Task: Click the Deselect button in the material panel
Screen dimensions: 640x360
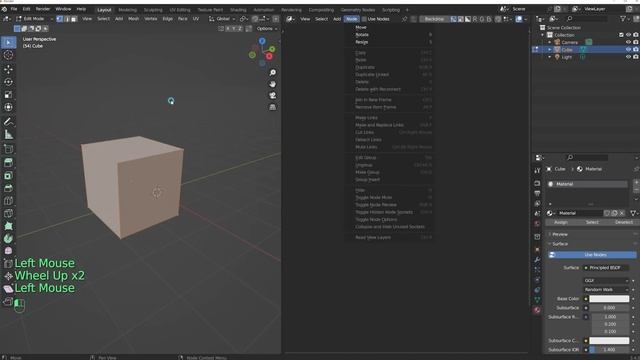Action: 623,222
